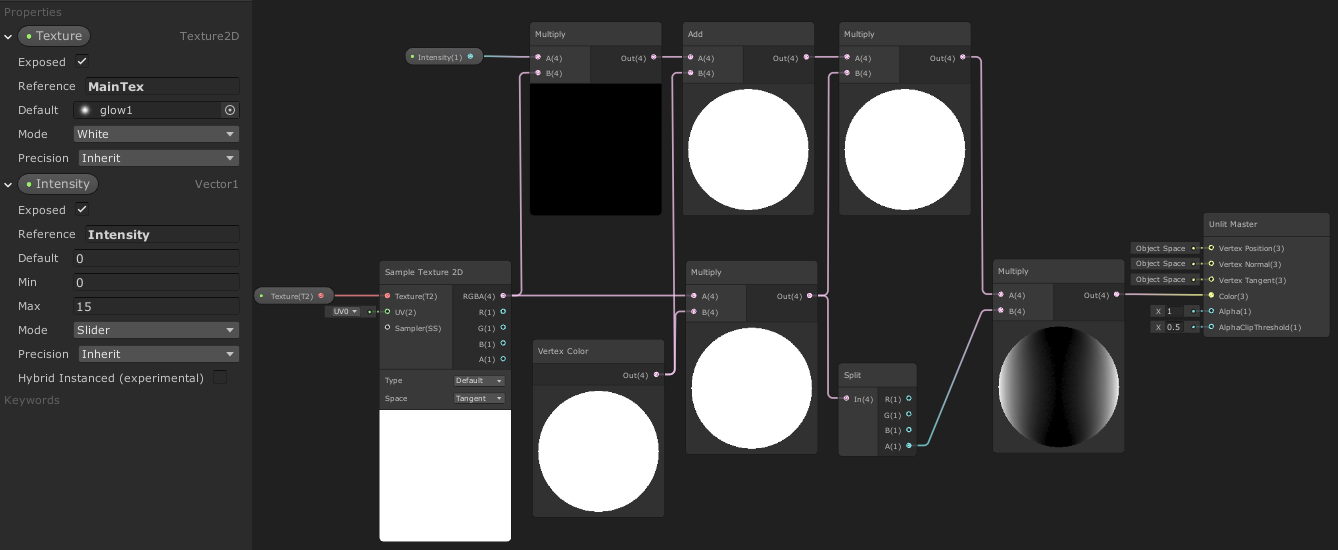This screenshot has height=550, width=1338.
Task: Click the glow1 texture preview icon in Default field
Action: (85, 110)
